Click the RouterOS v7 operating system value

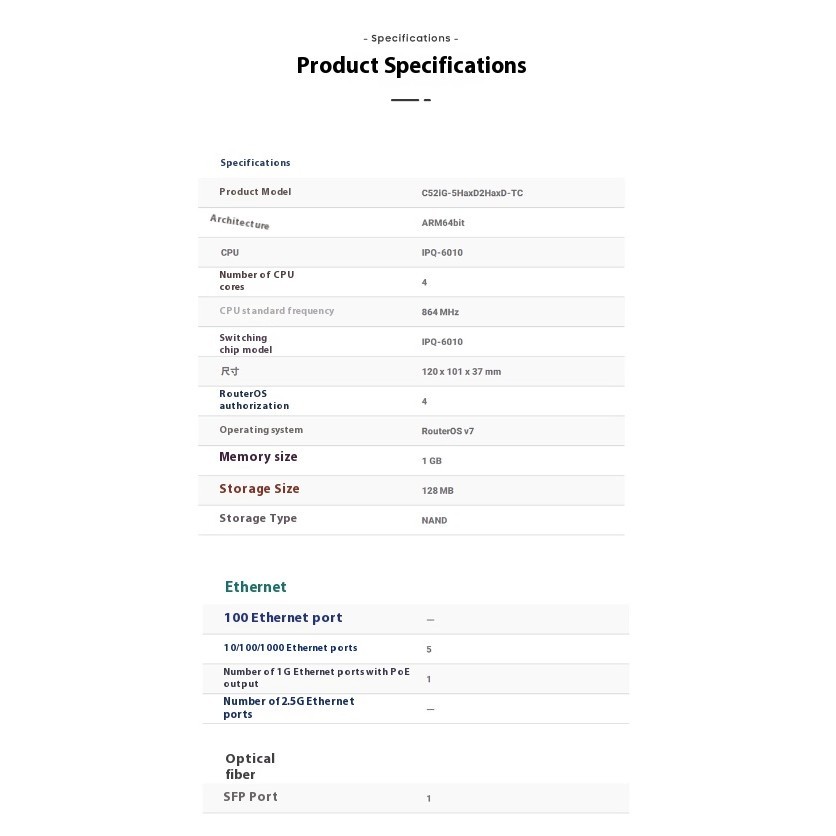[447, 431]
